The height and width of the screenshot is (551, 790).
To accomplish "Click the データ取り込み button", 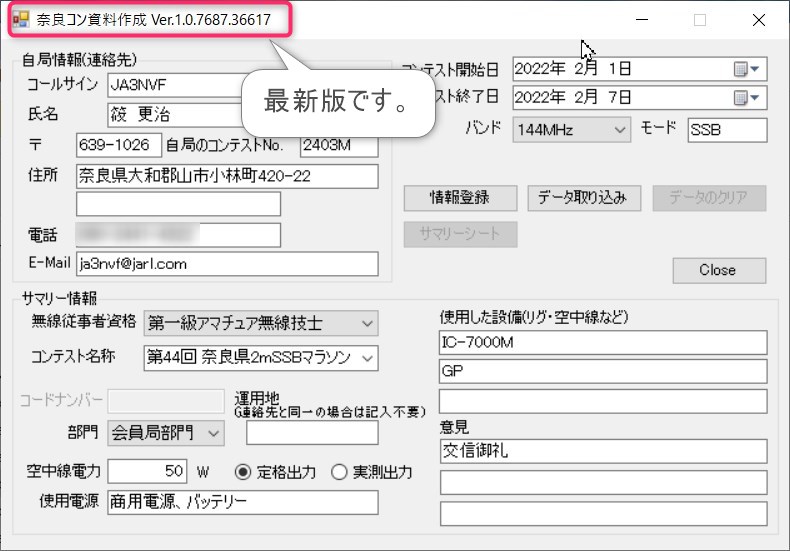I will pos(582,197).
